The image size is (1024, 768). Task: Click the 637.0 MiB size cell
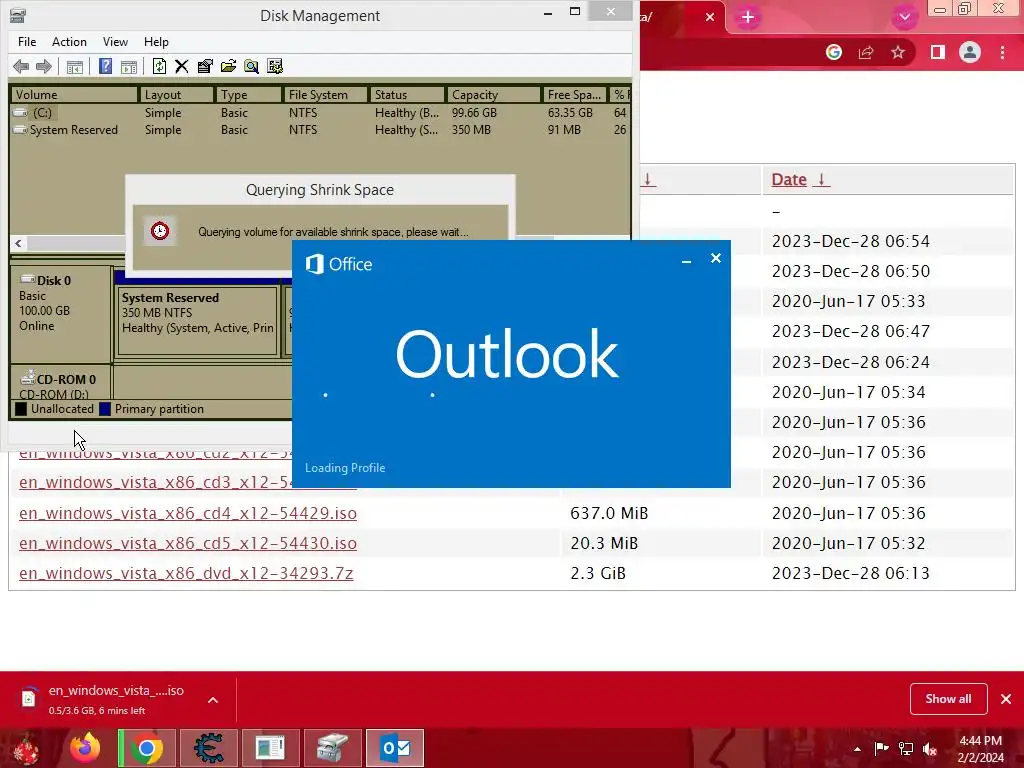coord(609,513)
